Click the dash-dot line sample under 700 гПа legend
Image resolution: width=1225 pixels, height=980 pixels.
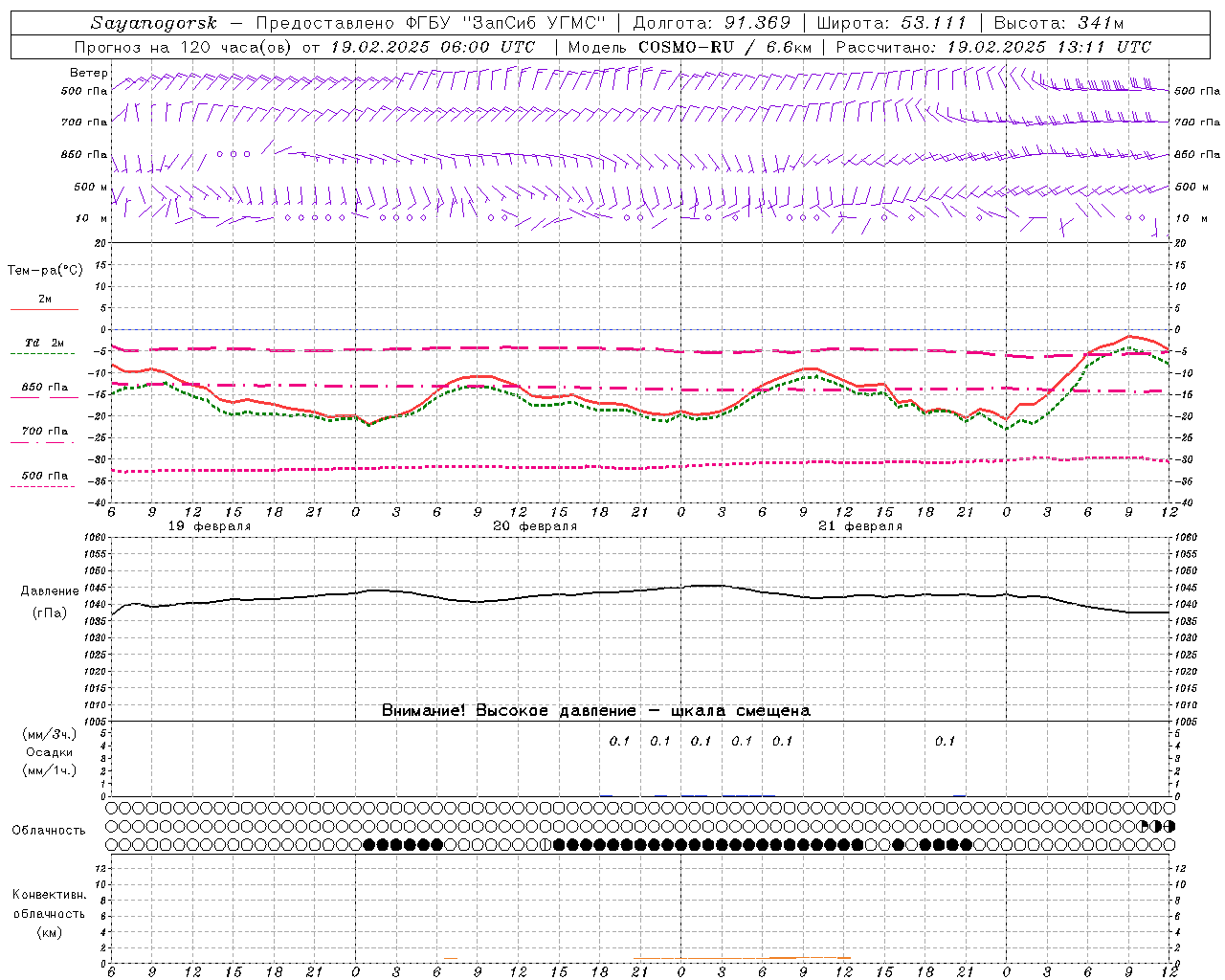43,442
